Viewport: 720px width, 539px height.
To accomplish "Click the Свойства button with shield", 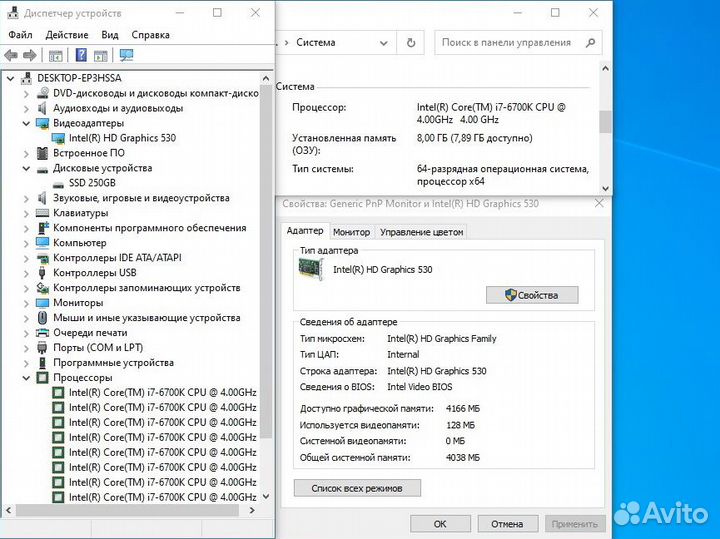I will click(532, 295).
